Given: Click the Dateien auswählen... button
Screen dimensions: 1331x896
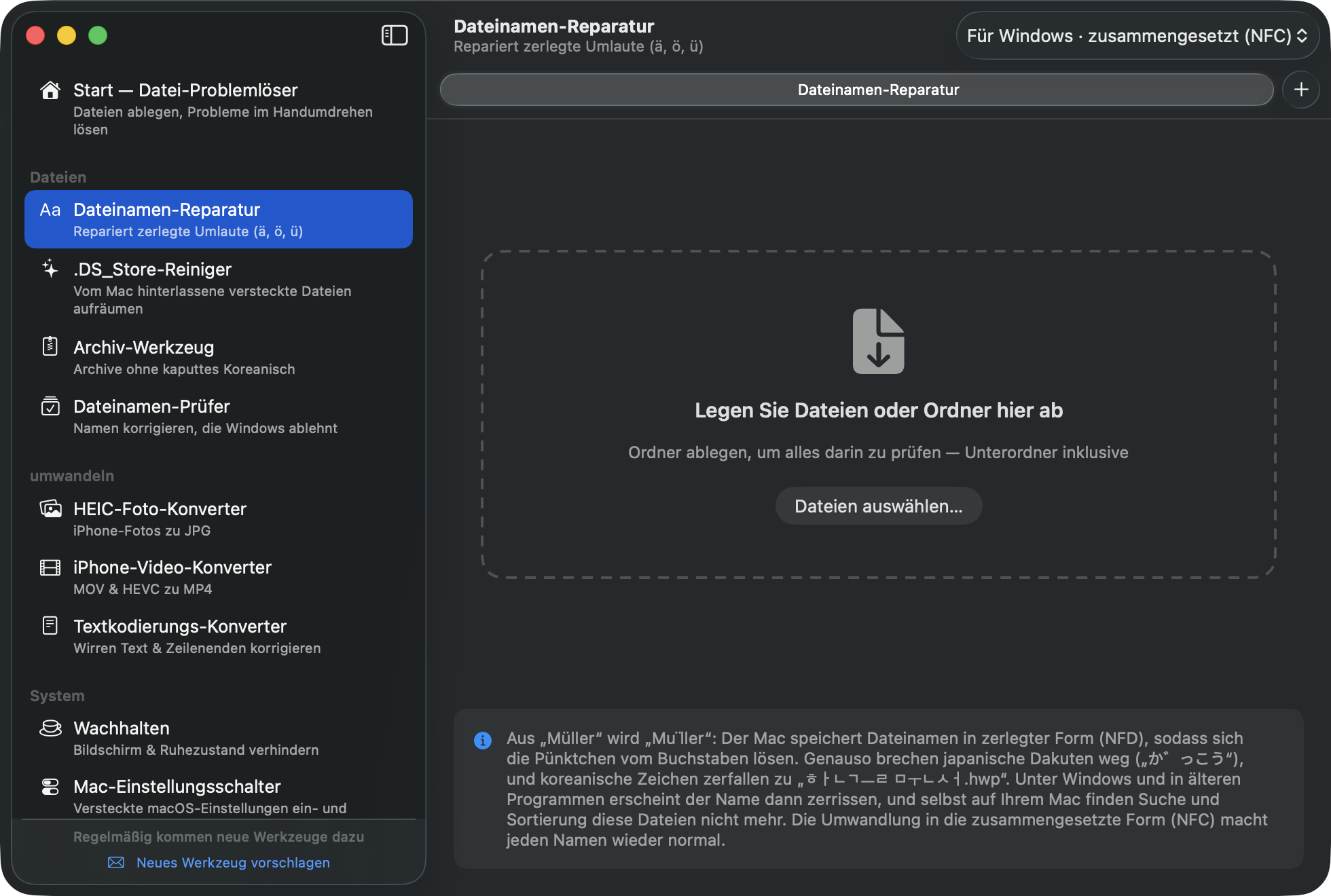Looking at the screenshot, I should coord(879,506).
